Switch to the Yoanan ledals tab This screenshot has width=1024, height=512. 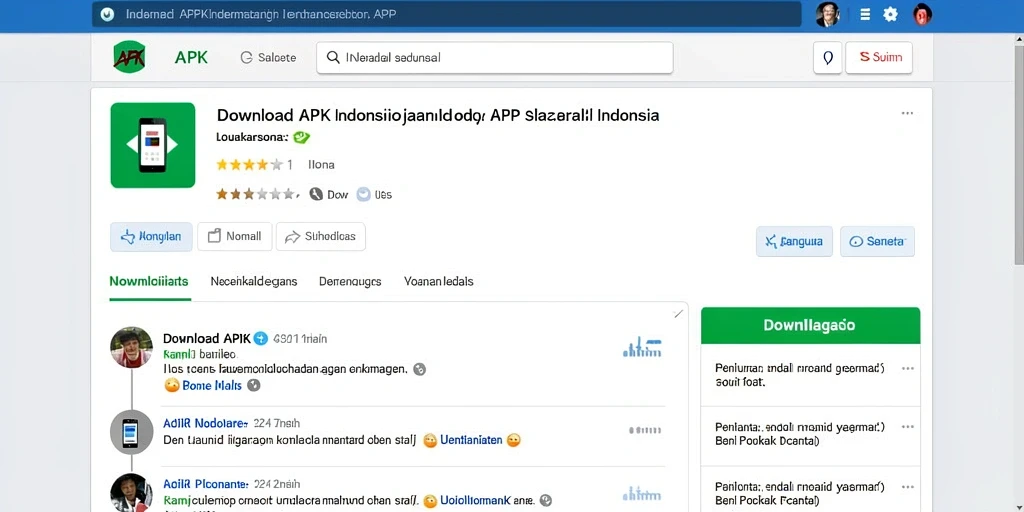[x=438, y=281]
